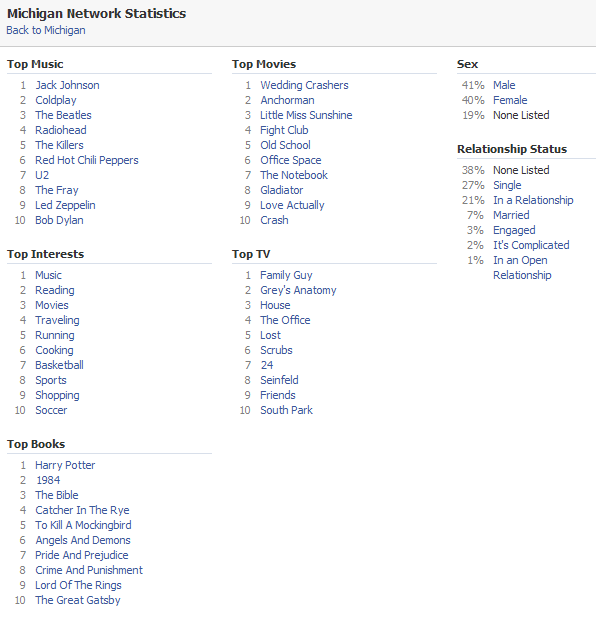Select the Female sex statistic link

[x=510, y=100]
